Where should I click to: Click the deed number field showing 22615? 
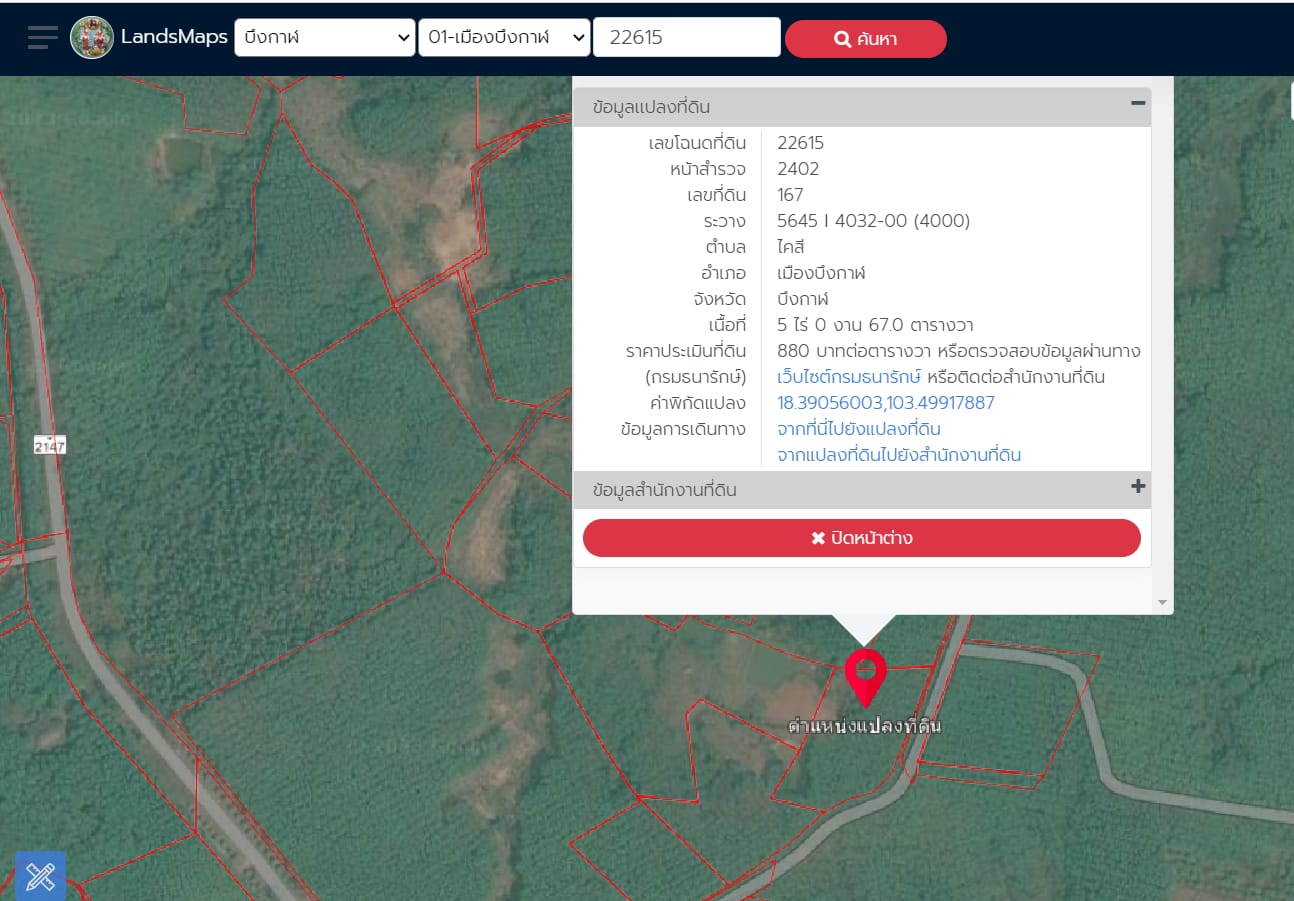[687, 38]
